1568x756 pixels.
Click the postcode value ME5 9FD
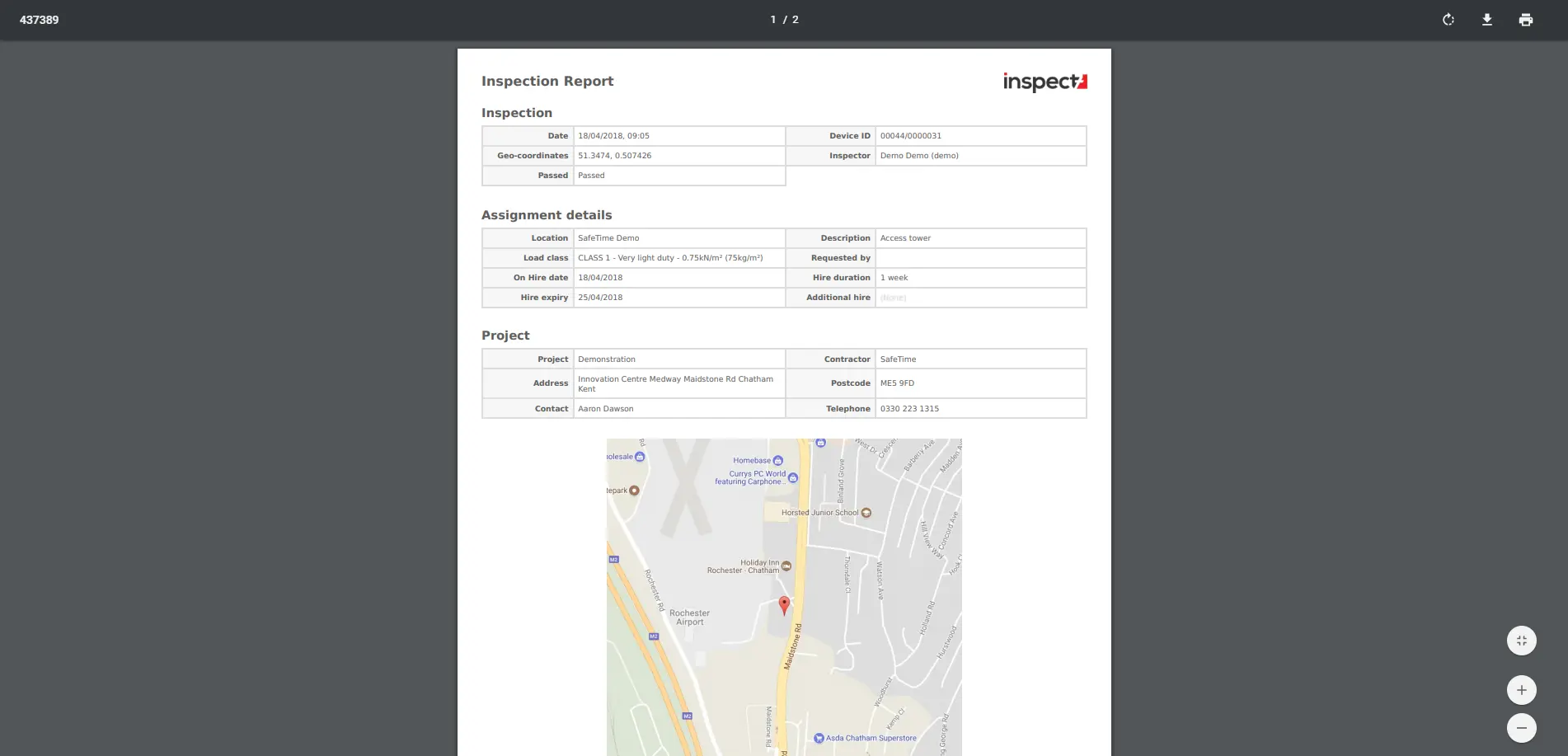[897, 383]
